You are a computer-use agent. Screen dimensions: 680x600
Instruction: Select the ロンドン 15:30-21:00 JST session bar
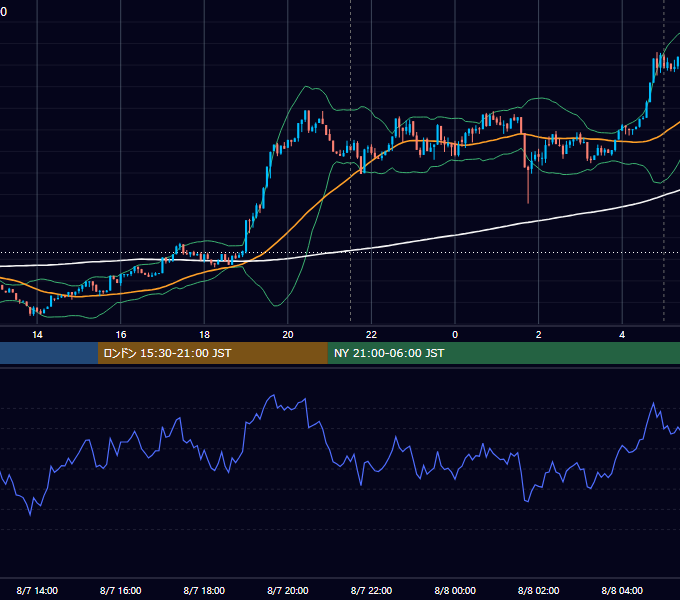click(x=212, y=353)
